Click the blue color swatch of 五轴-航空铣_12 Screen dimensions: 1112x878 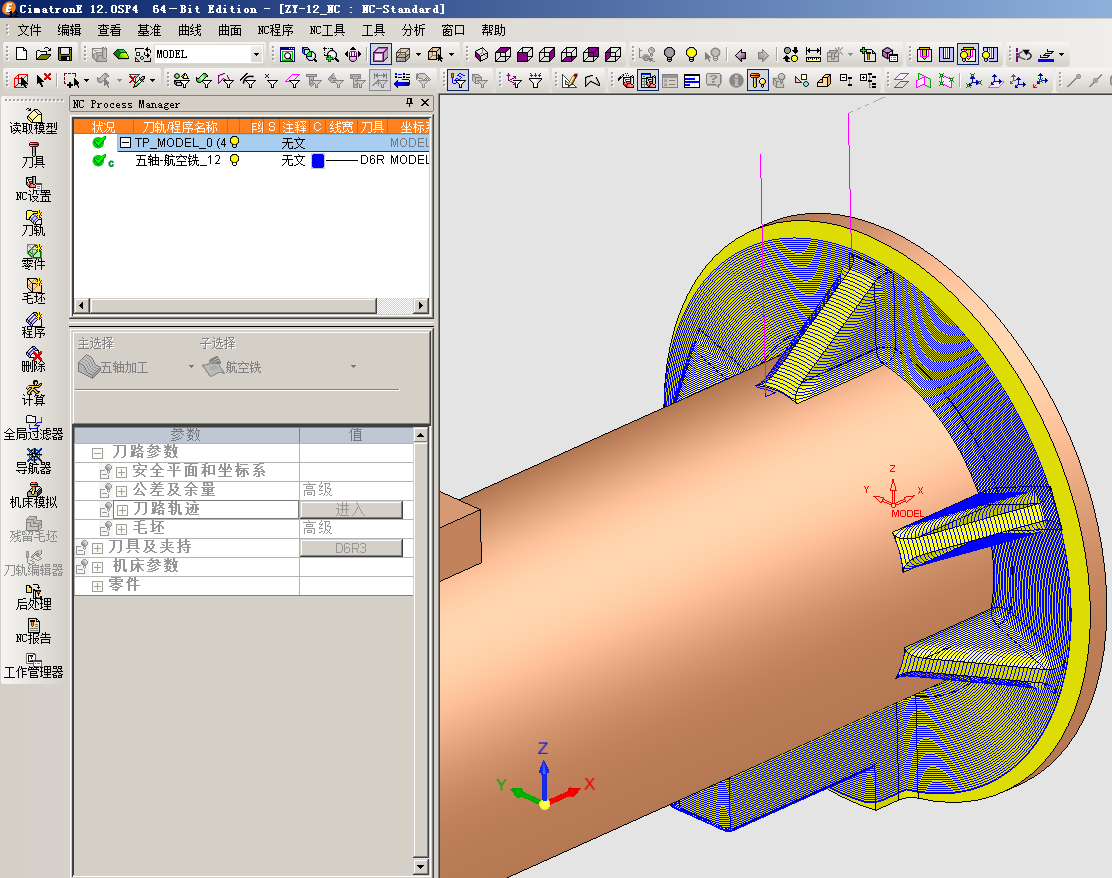pos(318,160)
